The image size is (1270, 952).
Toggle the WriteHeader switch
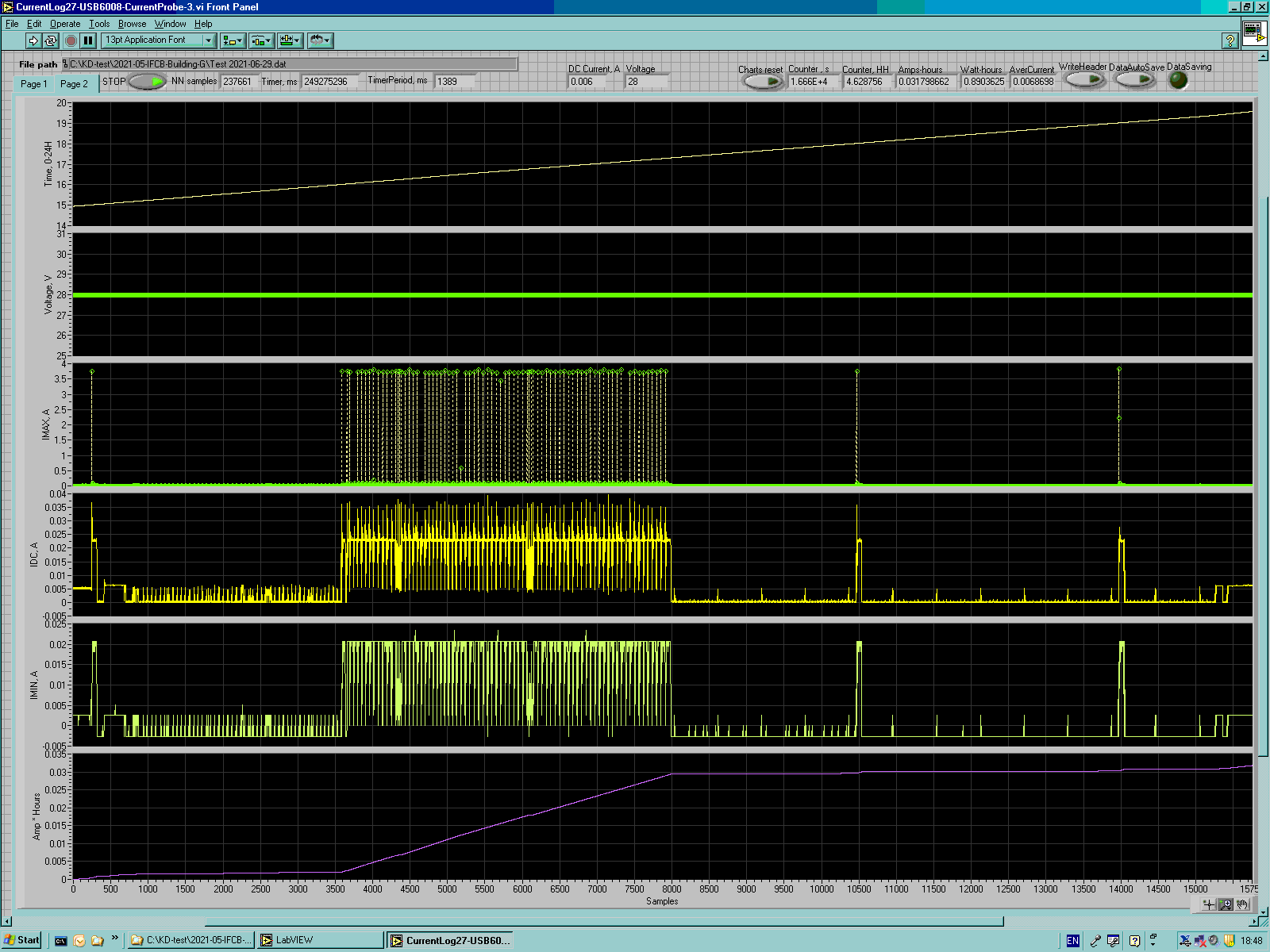1085,79
